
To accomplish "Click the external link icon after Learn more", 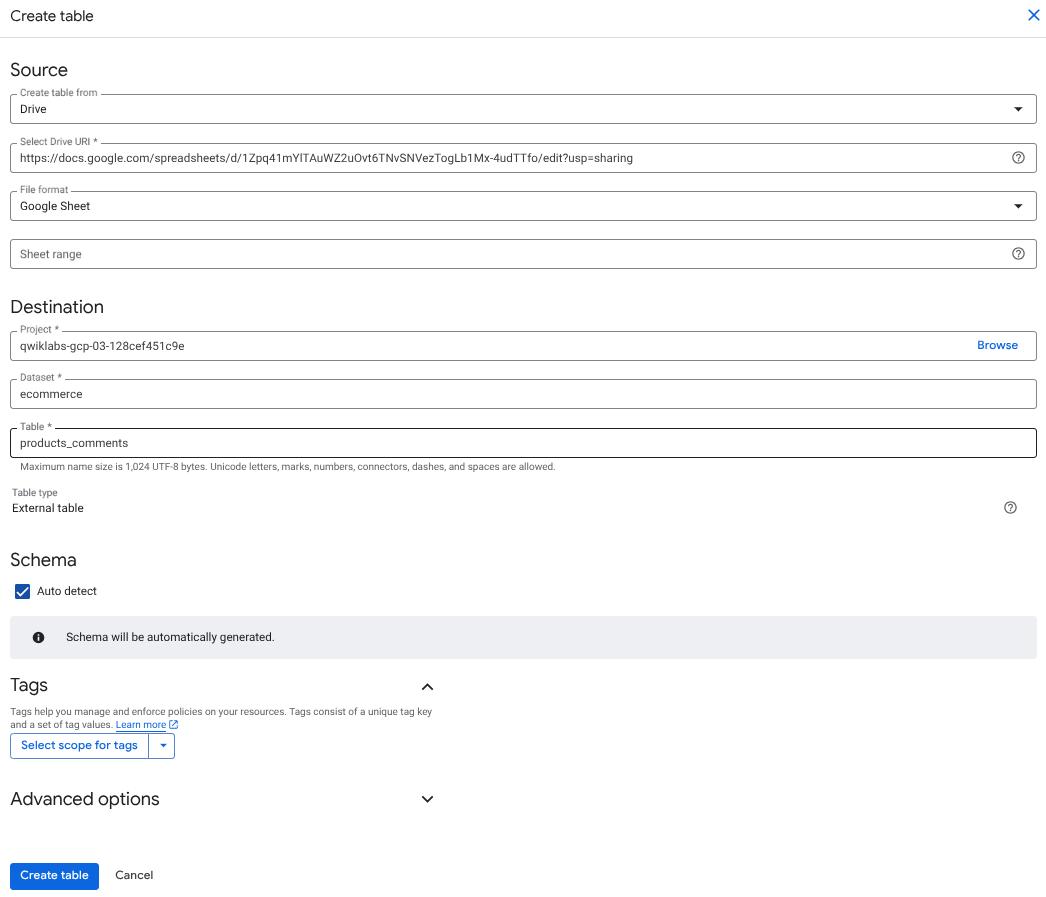I will [172, 724].
